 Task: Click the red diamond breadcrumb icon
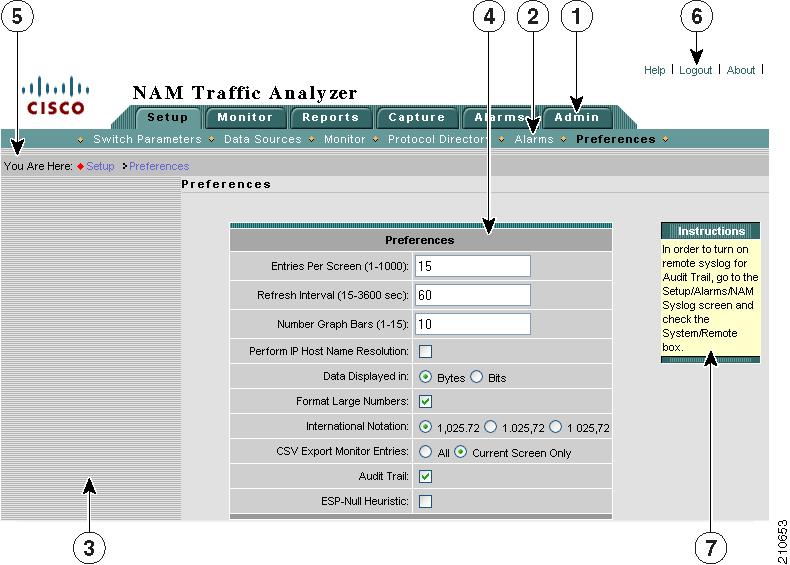[81, 166]
